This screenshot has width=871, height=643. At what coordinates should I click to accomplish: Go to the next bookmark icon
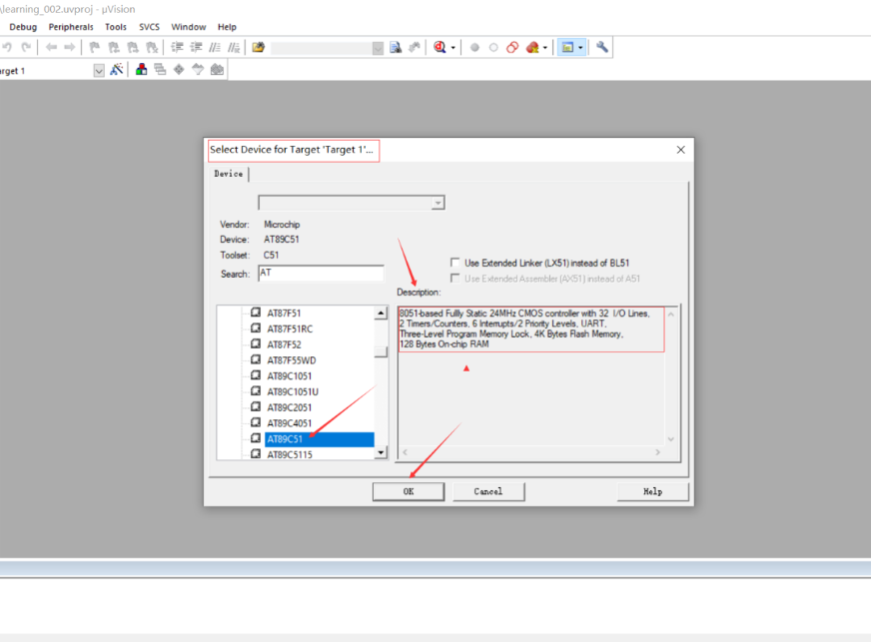click(133, 48)
